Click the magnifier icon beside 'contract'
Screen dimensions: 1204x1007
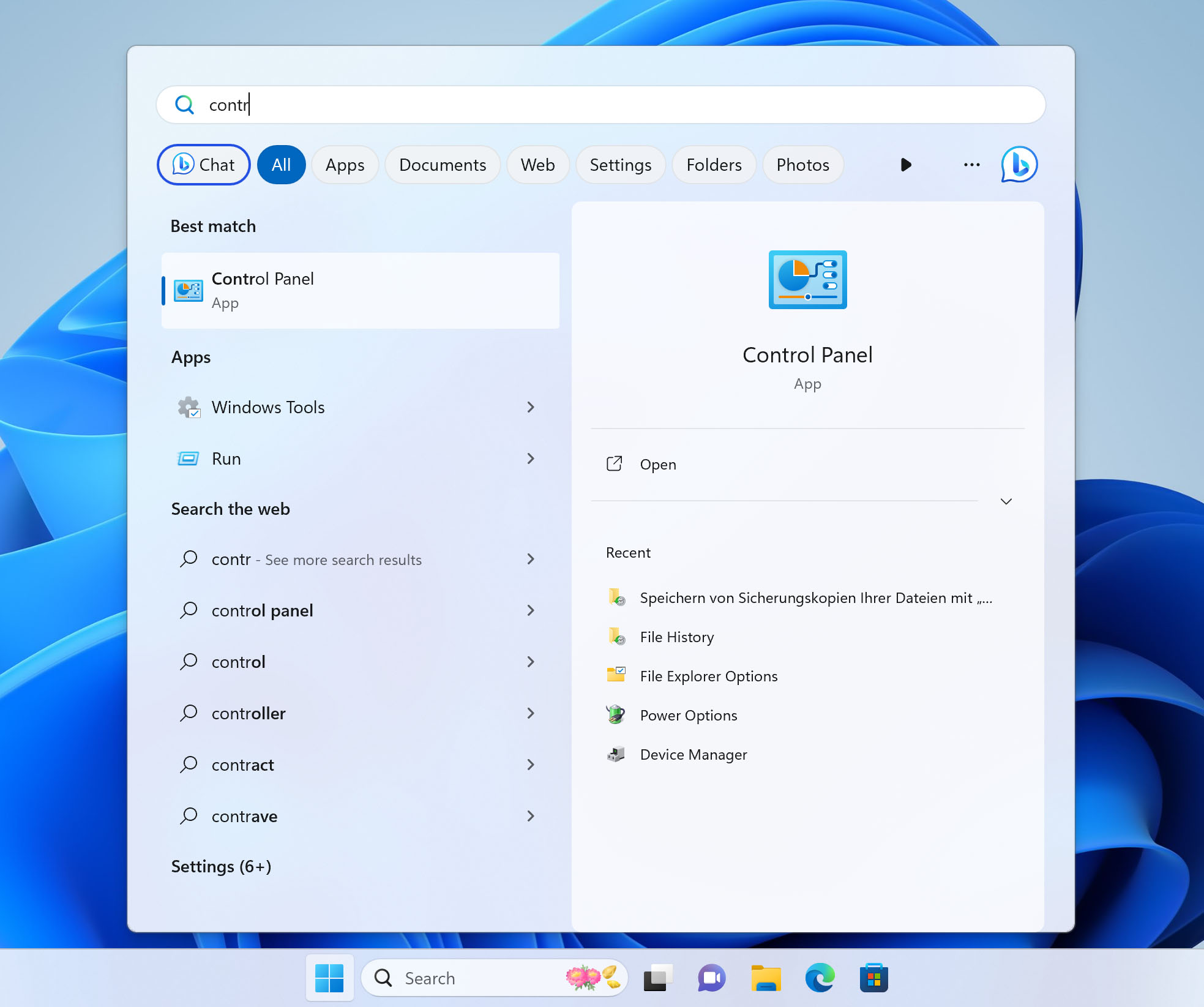coord(189,765)
